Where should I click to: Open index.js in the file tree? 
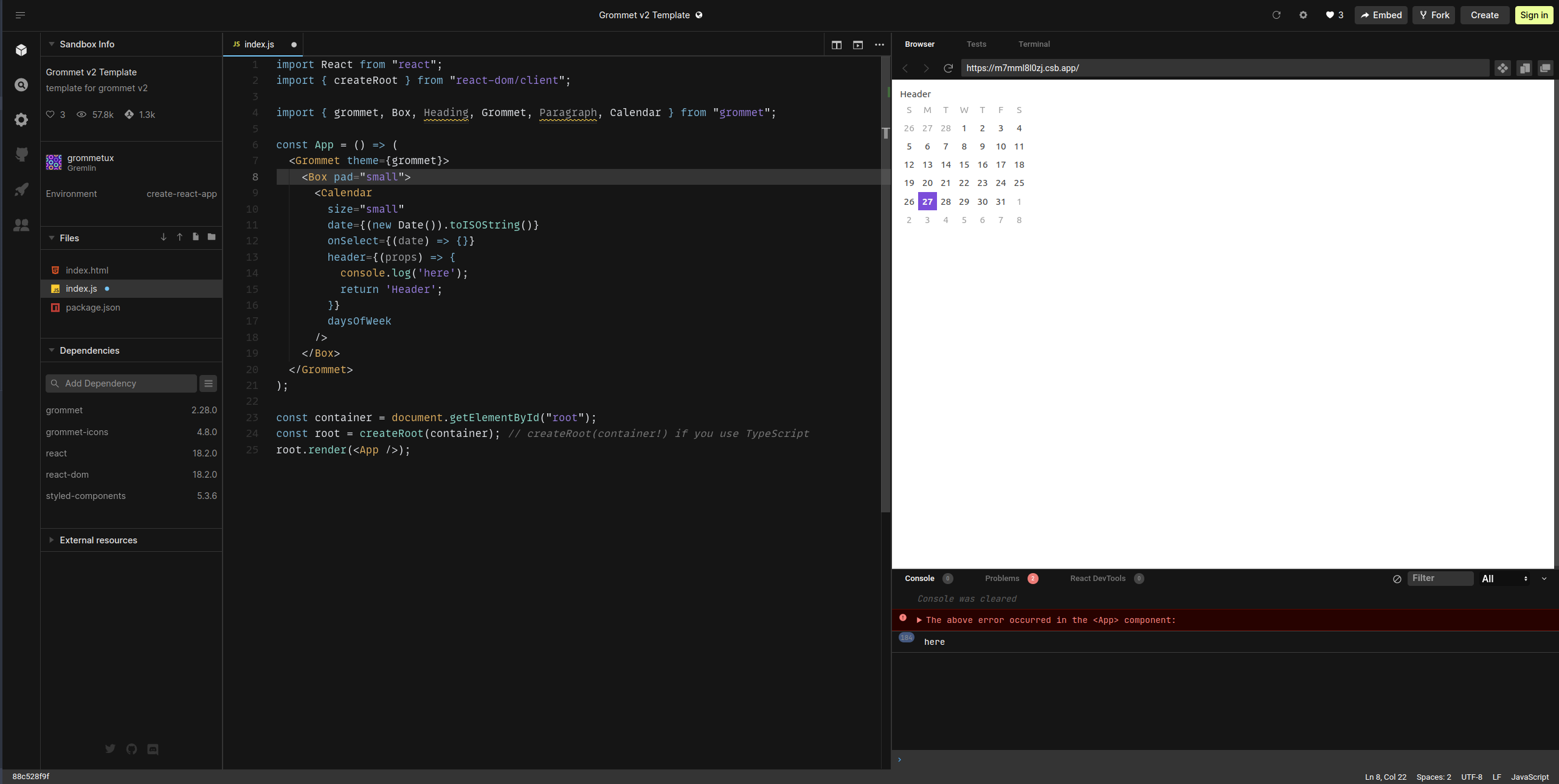coord(131,289)
